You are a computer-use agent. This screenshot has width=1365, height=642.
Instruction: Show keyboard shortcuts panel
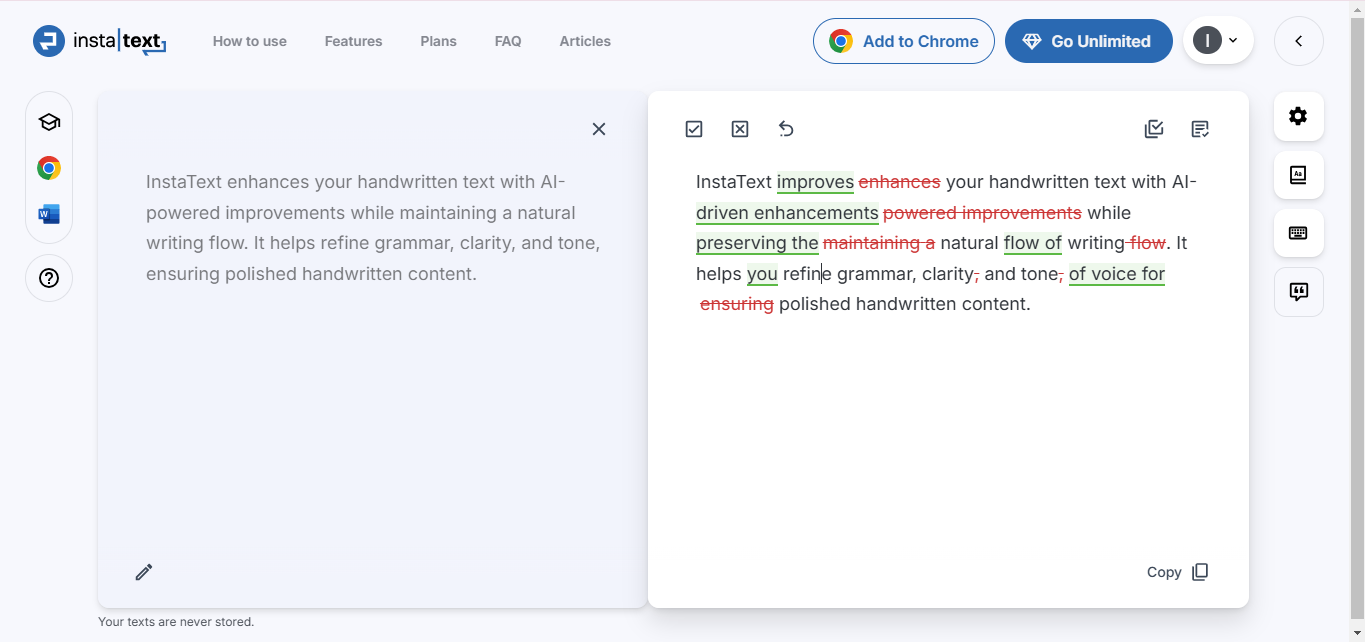pos(1298,233)
